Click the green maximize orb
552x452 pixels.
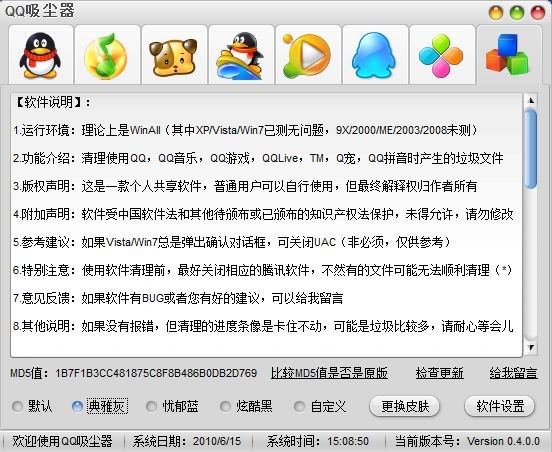pos(517,13)
